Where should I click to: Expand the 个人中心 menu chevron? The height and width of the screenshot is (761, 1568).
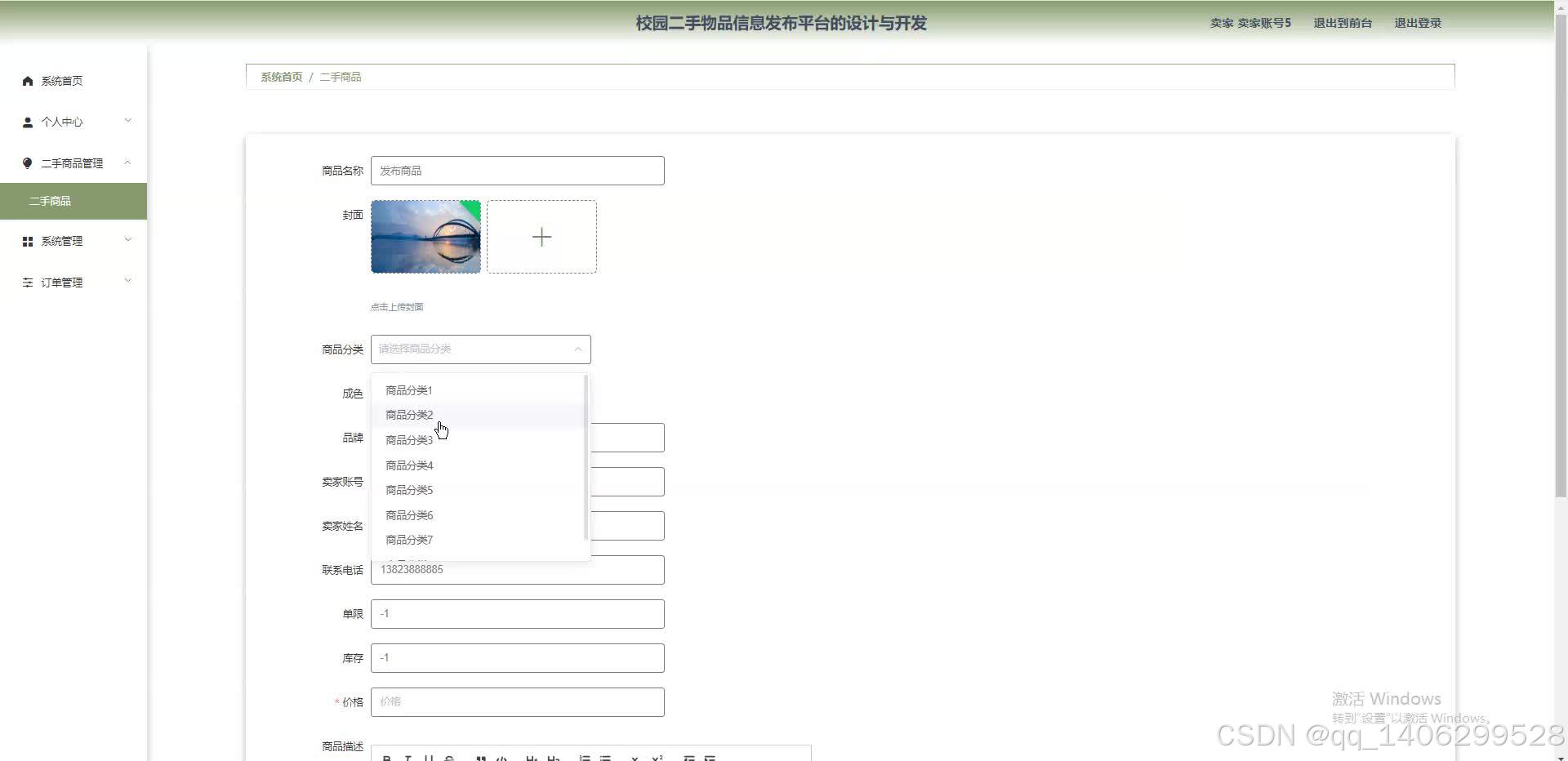point(127,121)
